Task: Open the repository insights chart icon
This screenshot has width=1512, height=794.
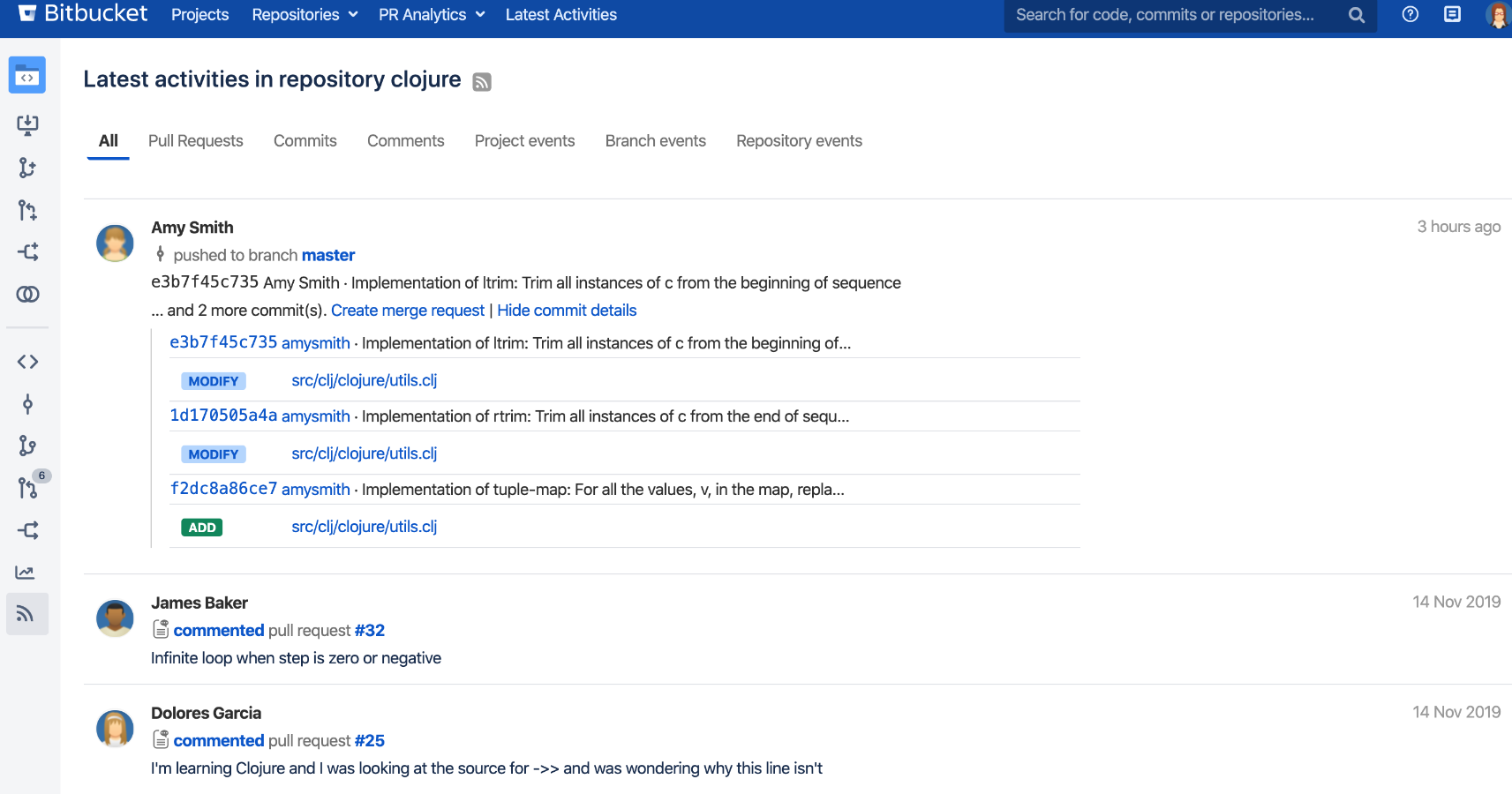Action: [26, 572]
